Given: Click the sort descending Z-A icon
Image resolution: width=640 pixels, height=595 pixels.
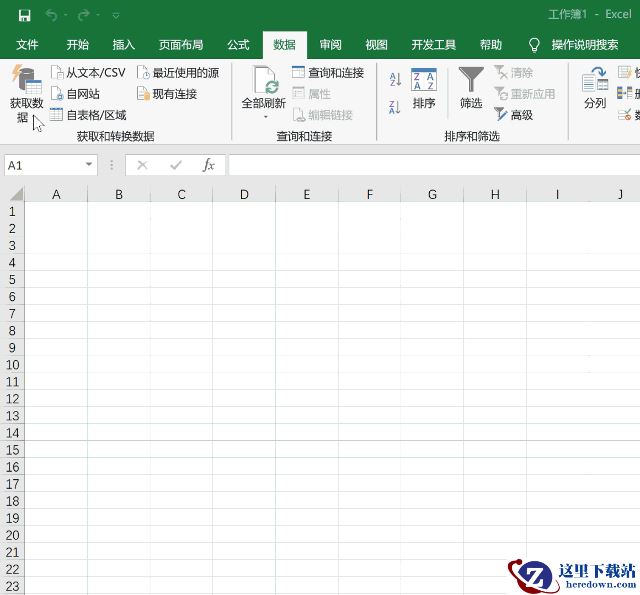Looking at the screenshot, I should click(x=395, y=107).
